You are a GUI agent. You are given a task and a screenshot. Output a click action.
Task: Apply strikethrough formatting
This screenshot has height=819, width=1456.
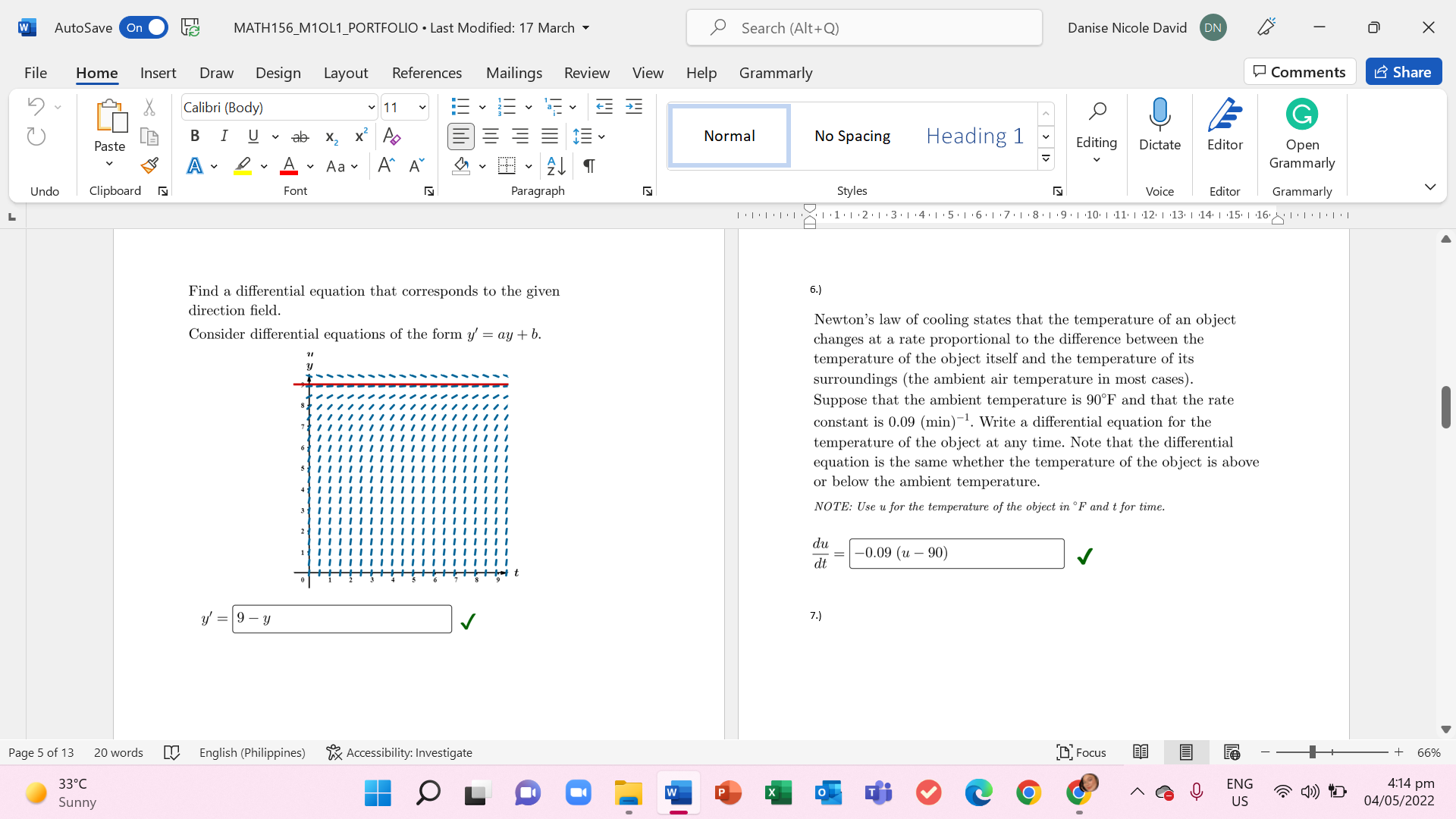point(300,136)
